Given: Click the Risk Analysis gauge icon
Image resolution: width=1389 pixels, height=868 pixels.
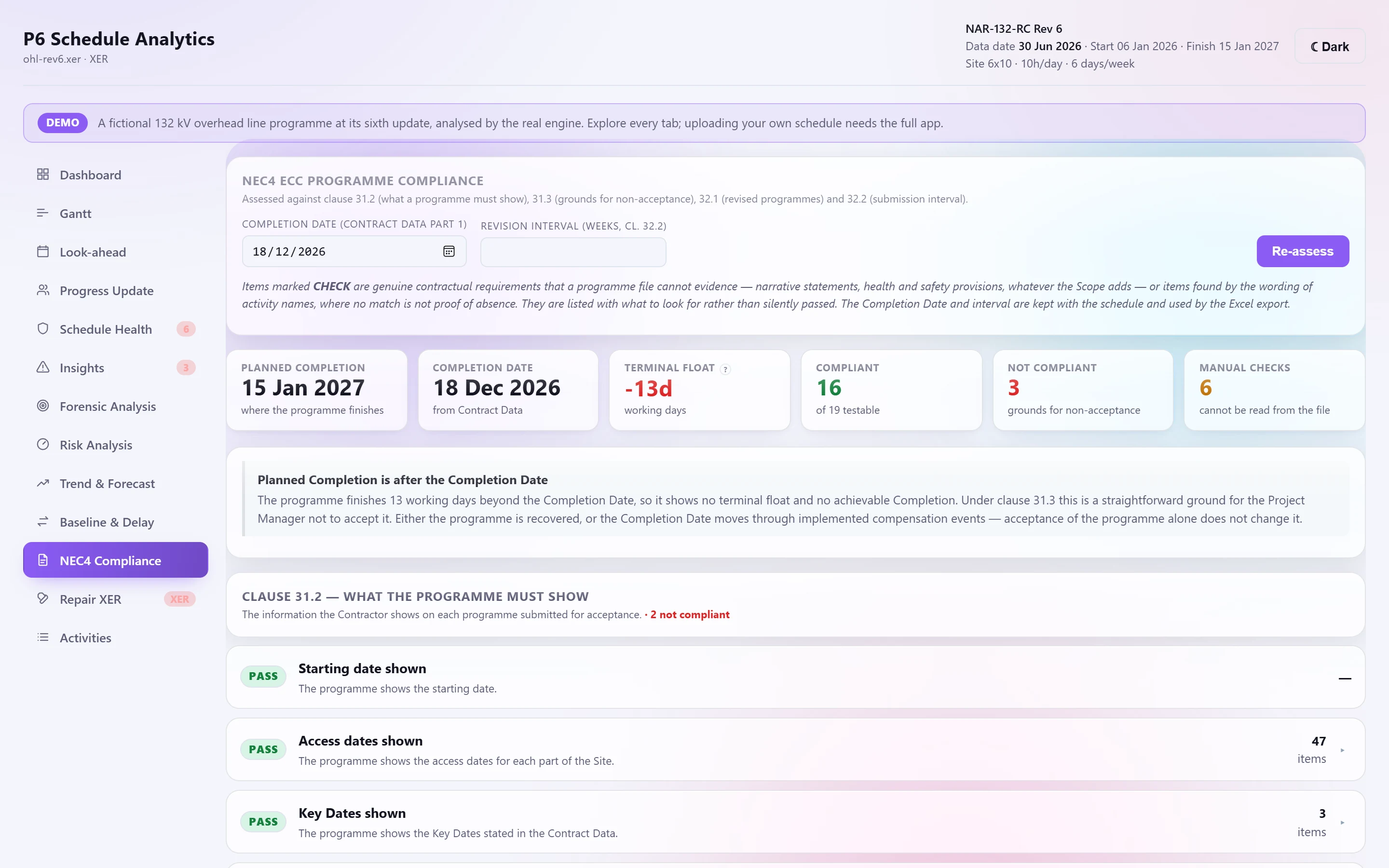Looking at the screenshot, I should point(43,444).
